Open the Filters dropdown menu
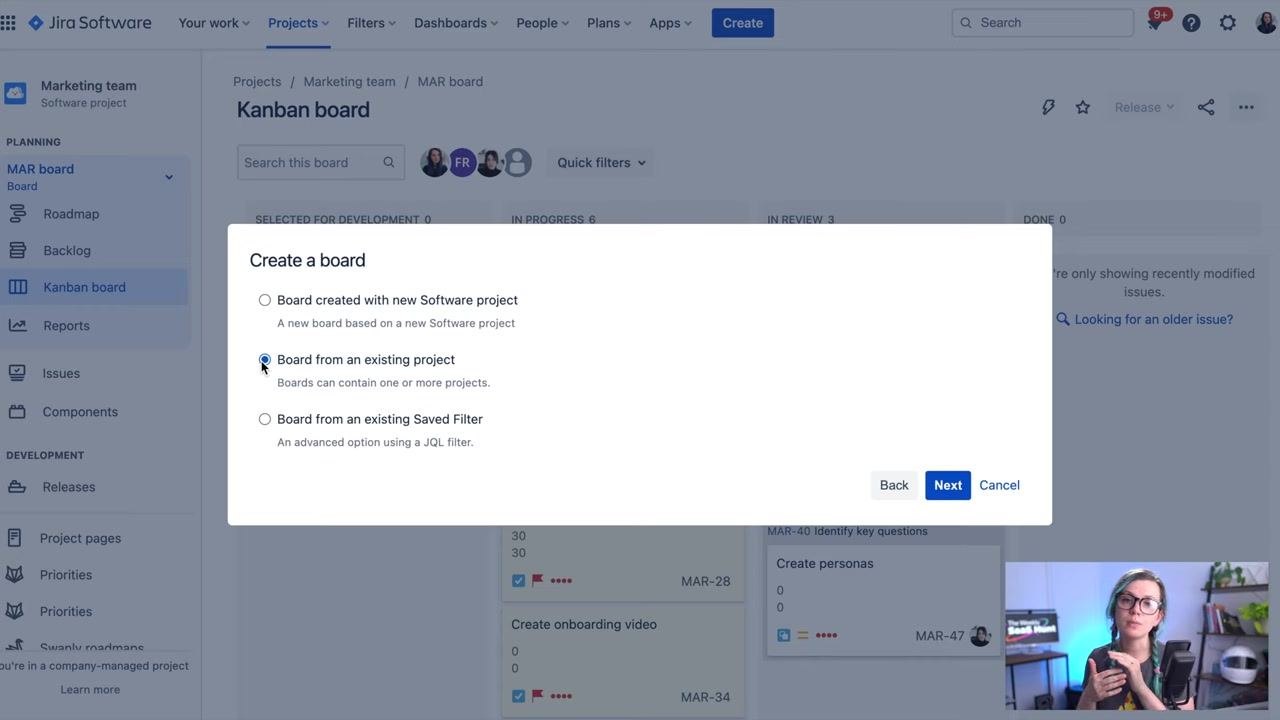This screenshot has width=1280, height=720. (372, 23)
